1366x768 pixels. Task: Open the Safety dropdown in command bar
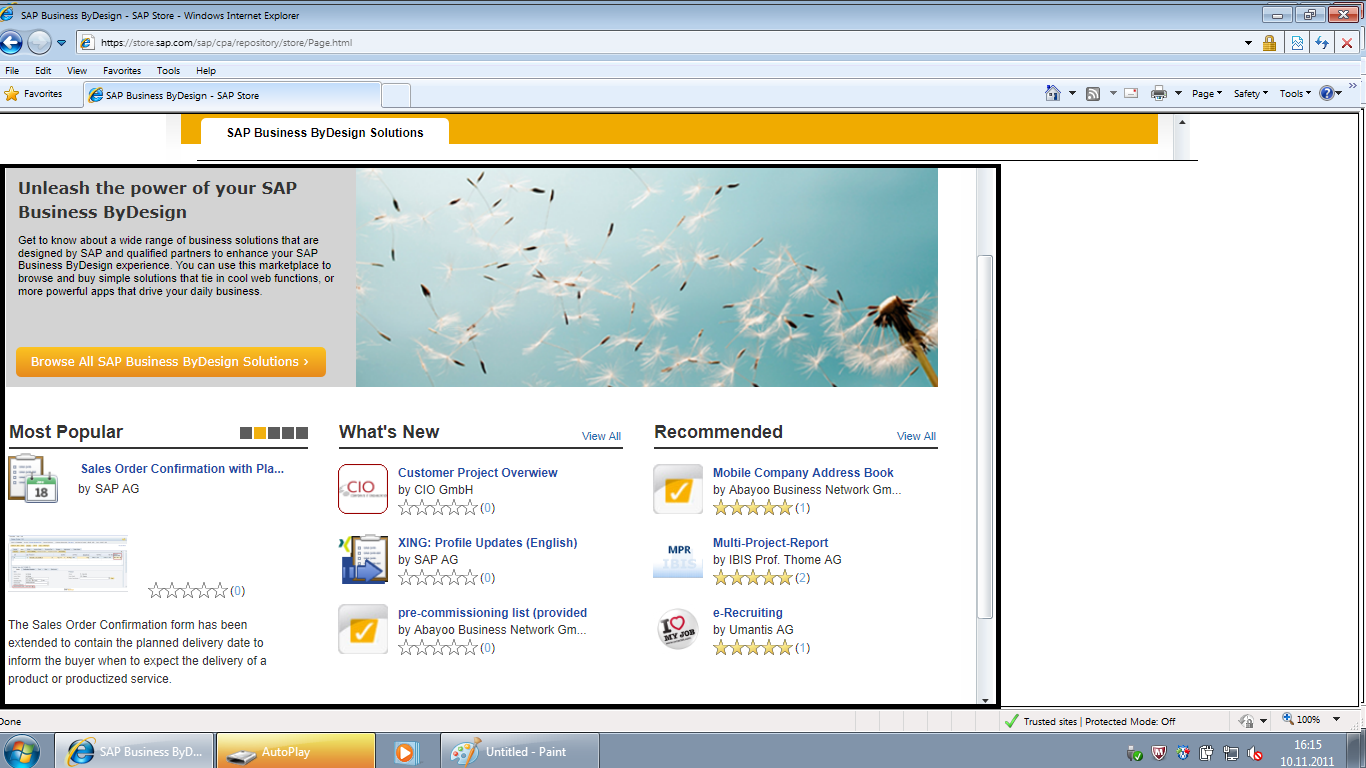[x=1251, y=93]
